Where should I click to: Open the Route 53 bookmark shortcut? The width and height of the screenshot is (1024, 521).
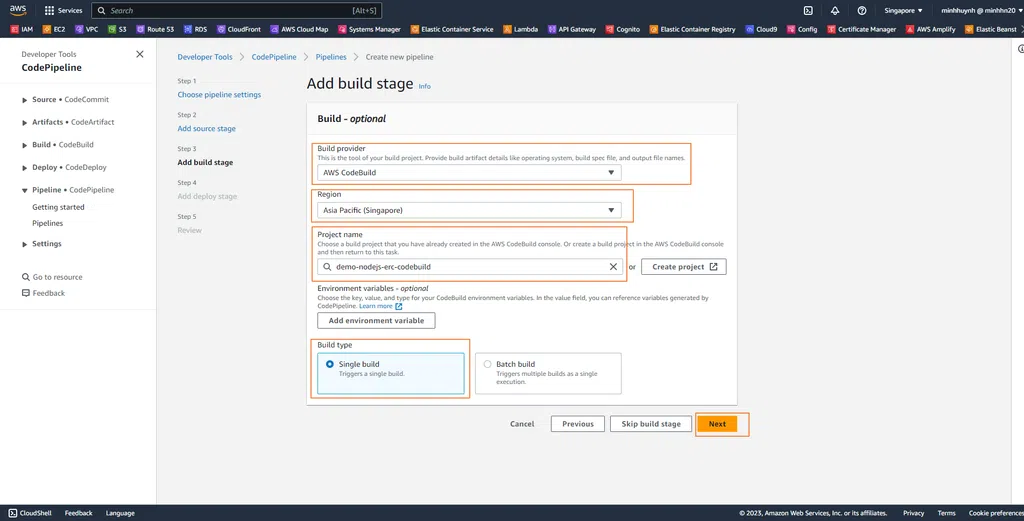[x=155, y=29]
